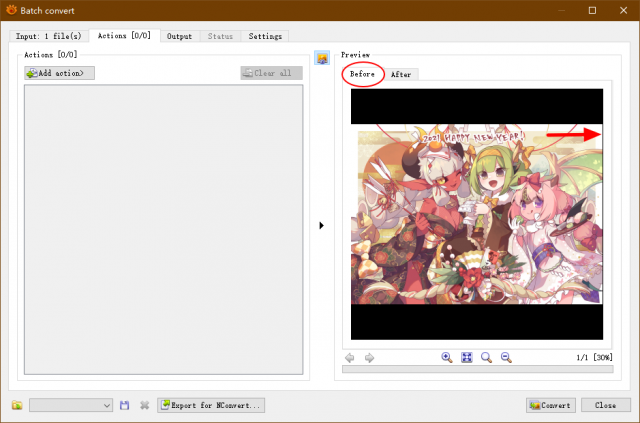Screen dimensions: 640x423
Task: Toggle the preview panel picture icon
Action: (322, 58)
